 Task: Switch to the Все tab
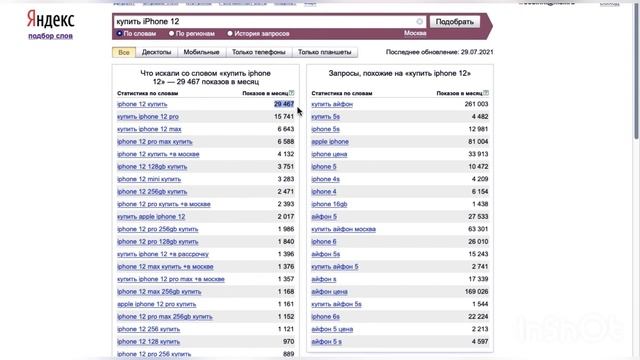coord(124,52)
